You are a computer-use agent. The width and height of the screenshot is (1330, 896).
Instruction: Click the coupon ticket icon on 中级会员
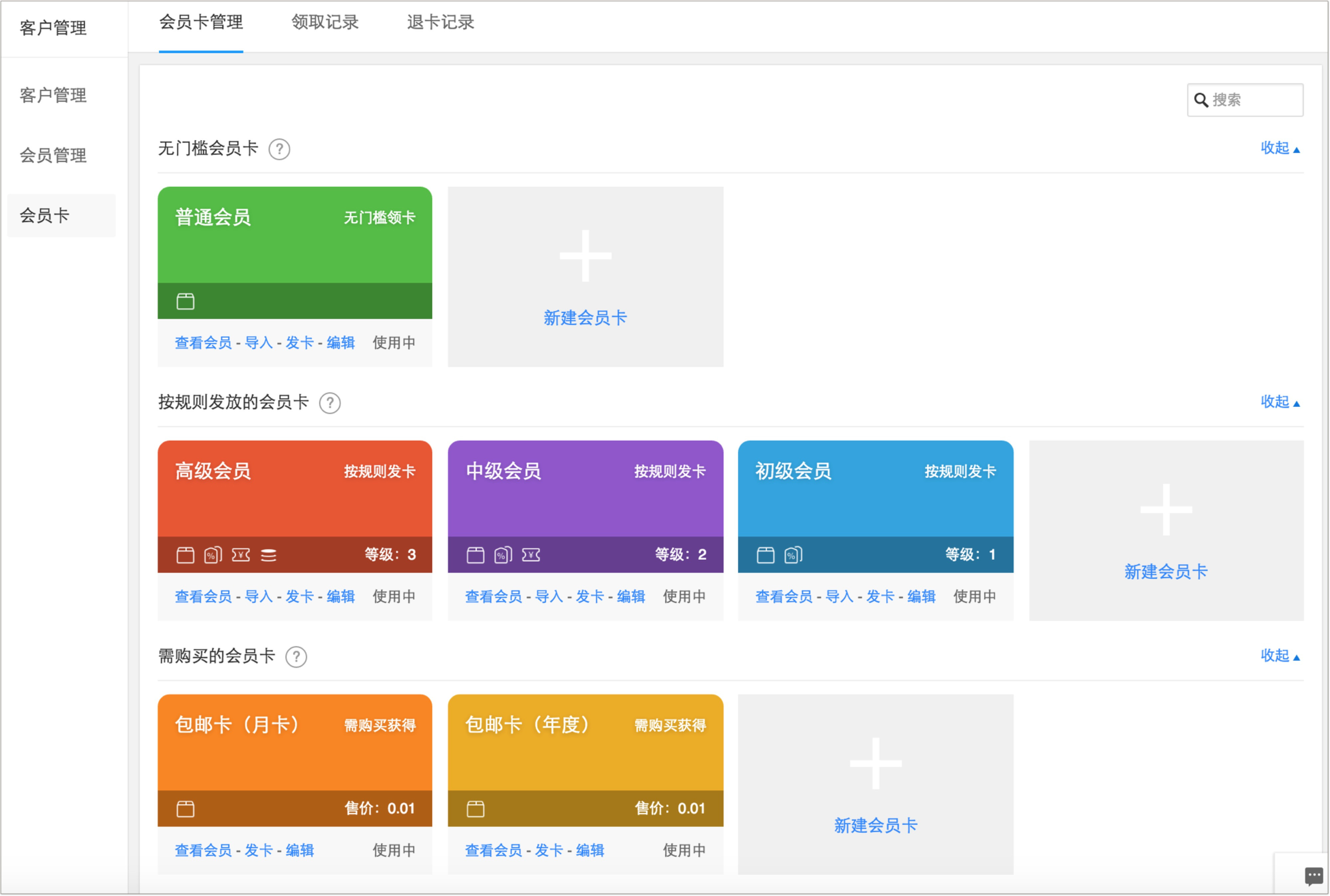click(x=531, y=555)
